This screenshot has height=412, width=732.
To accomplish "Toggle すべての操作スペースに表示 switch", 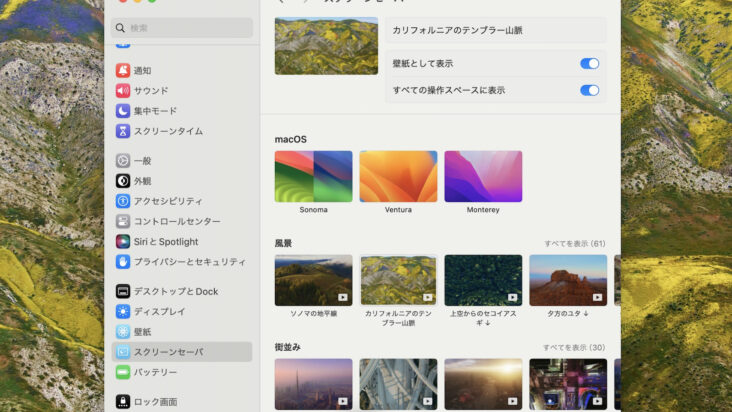I will coord(589,90).
